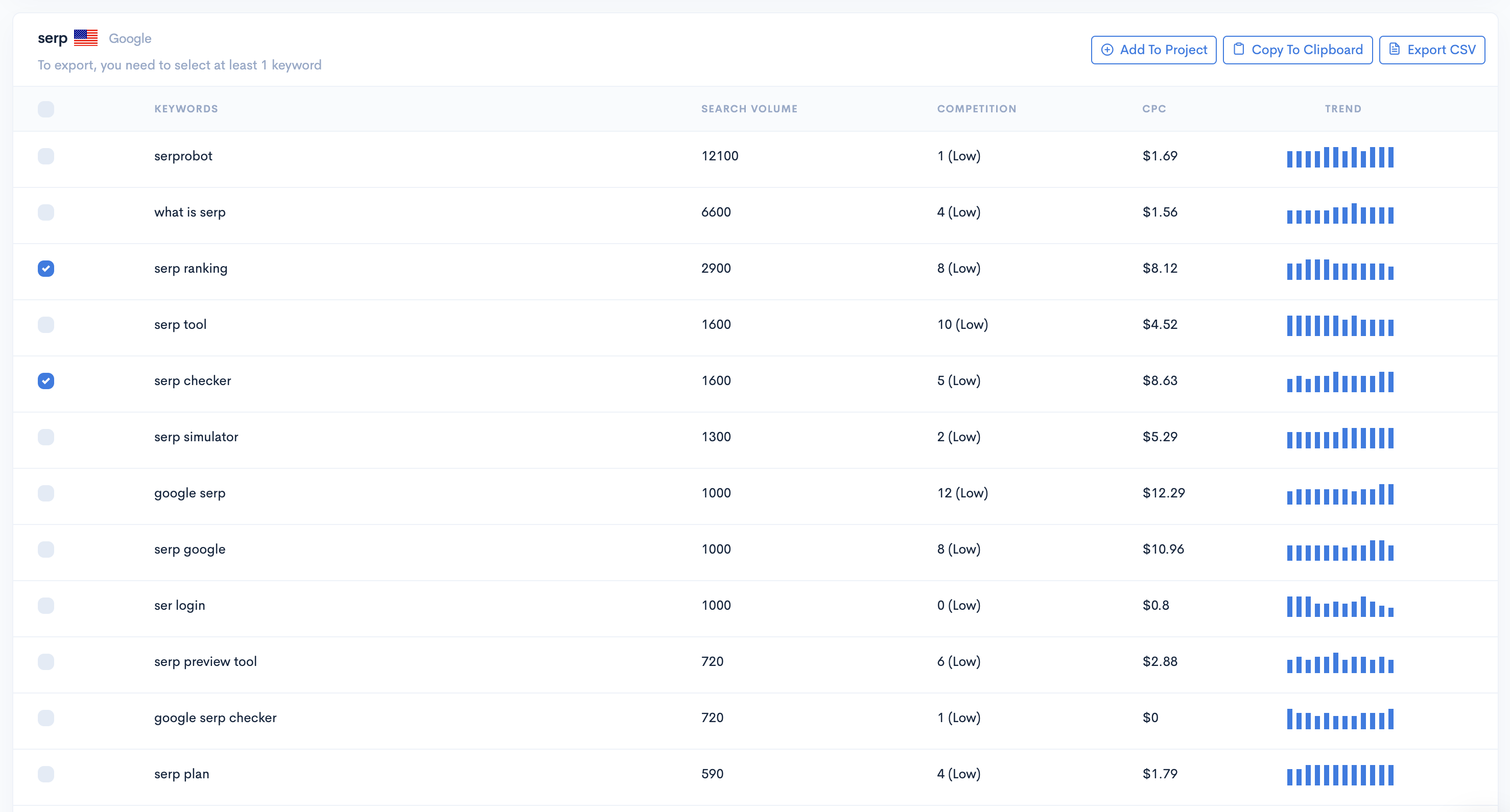Select the serp tool row checkbox

[46, 325]
